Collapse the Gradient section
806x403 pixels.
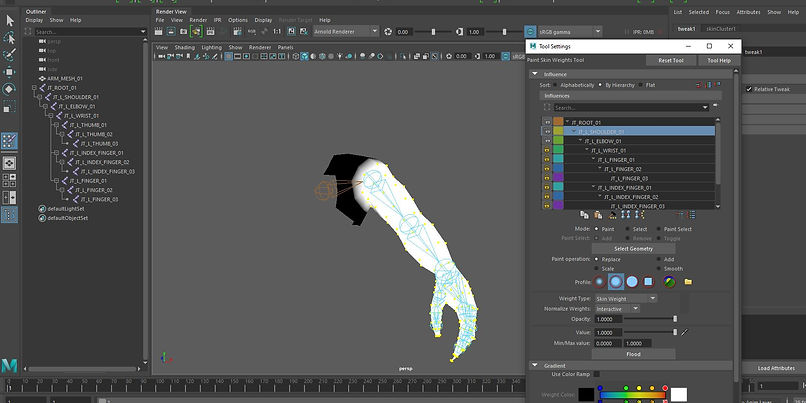pos(535,366)
